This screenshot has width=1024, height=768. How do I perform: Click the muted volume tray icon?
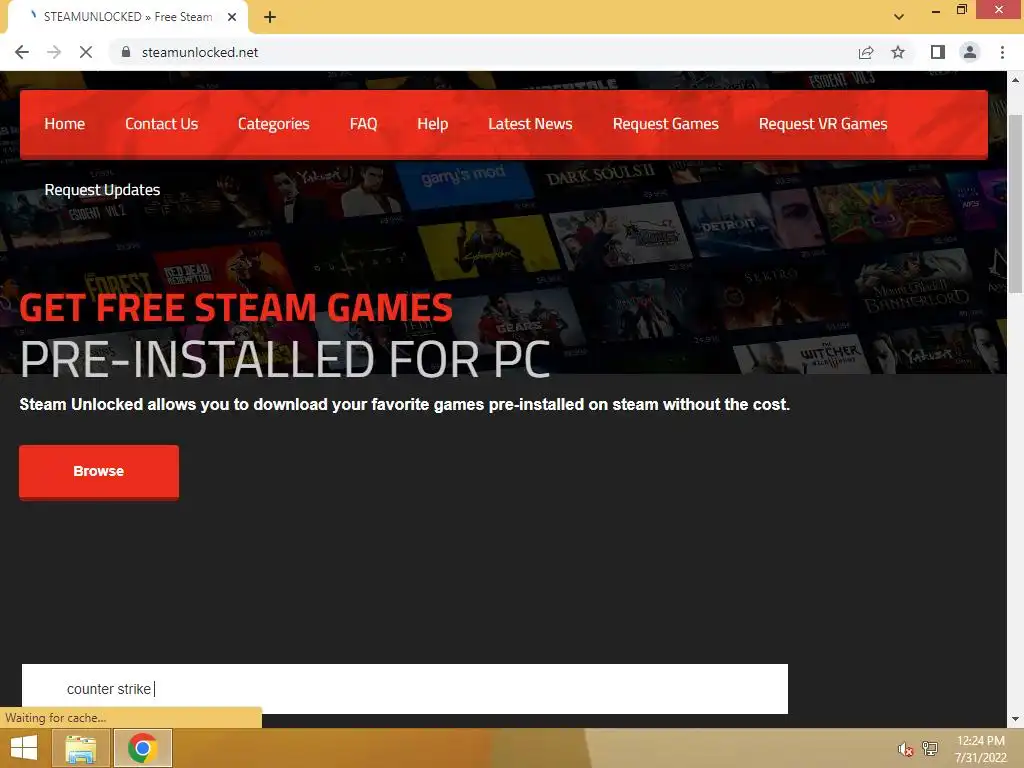(905, 749)
